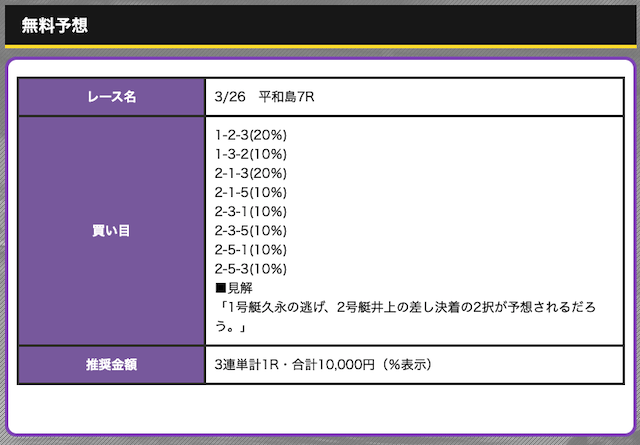The width and height of the screenshot is (640, 445).
Task: Click the race name 3/26 平和島7R
Action: pyautogui.click(x=264, y=97)
